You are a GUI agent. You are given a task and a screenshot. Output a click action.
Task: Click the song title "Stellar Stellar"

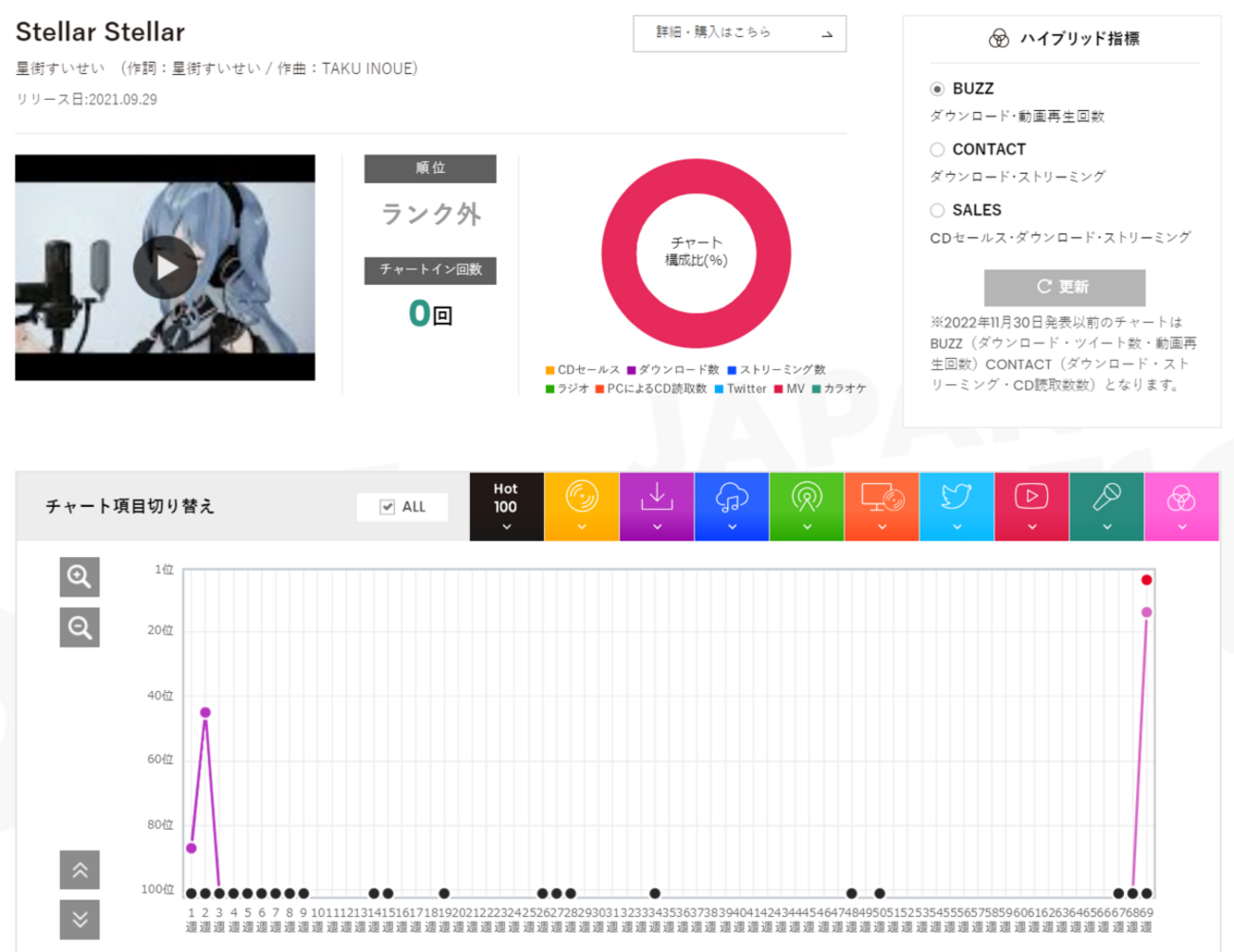coord(101,31)
